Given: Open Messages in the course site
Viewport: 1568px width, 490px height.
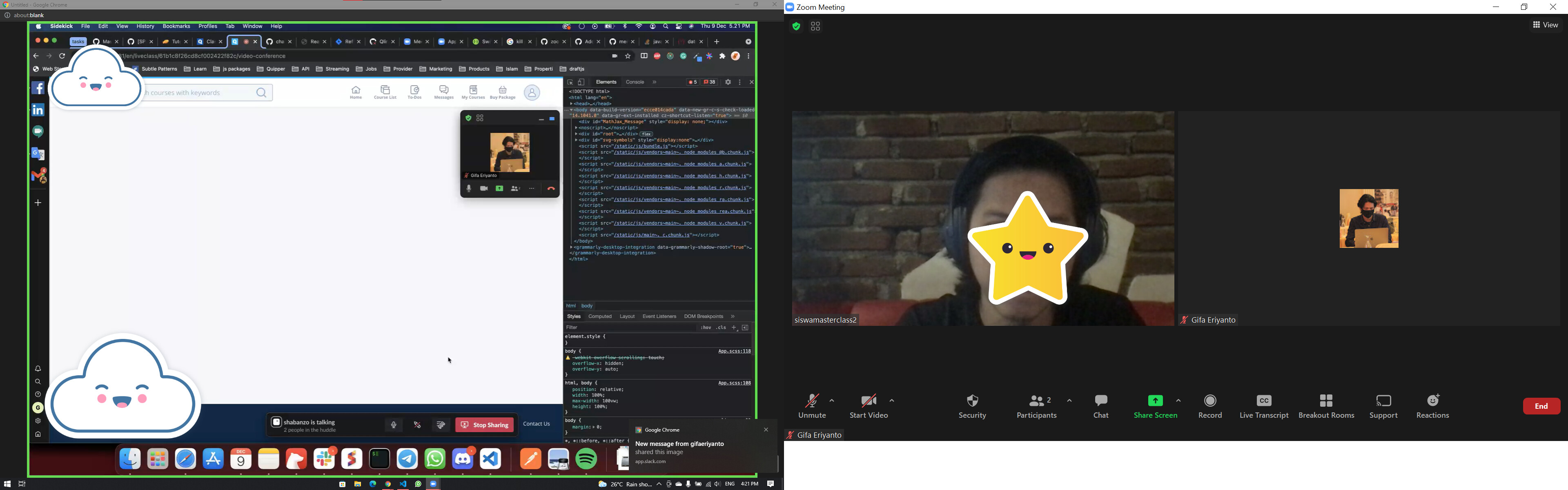Looking at the screenshot, I should [x=444, y=93].
